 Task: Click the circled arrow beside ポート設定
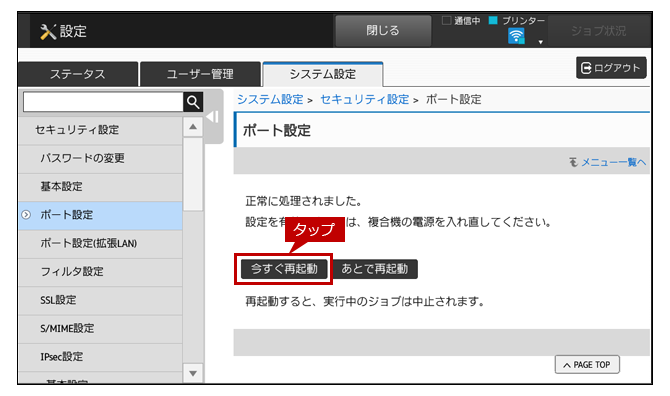[x=26, y=215]
